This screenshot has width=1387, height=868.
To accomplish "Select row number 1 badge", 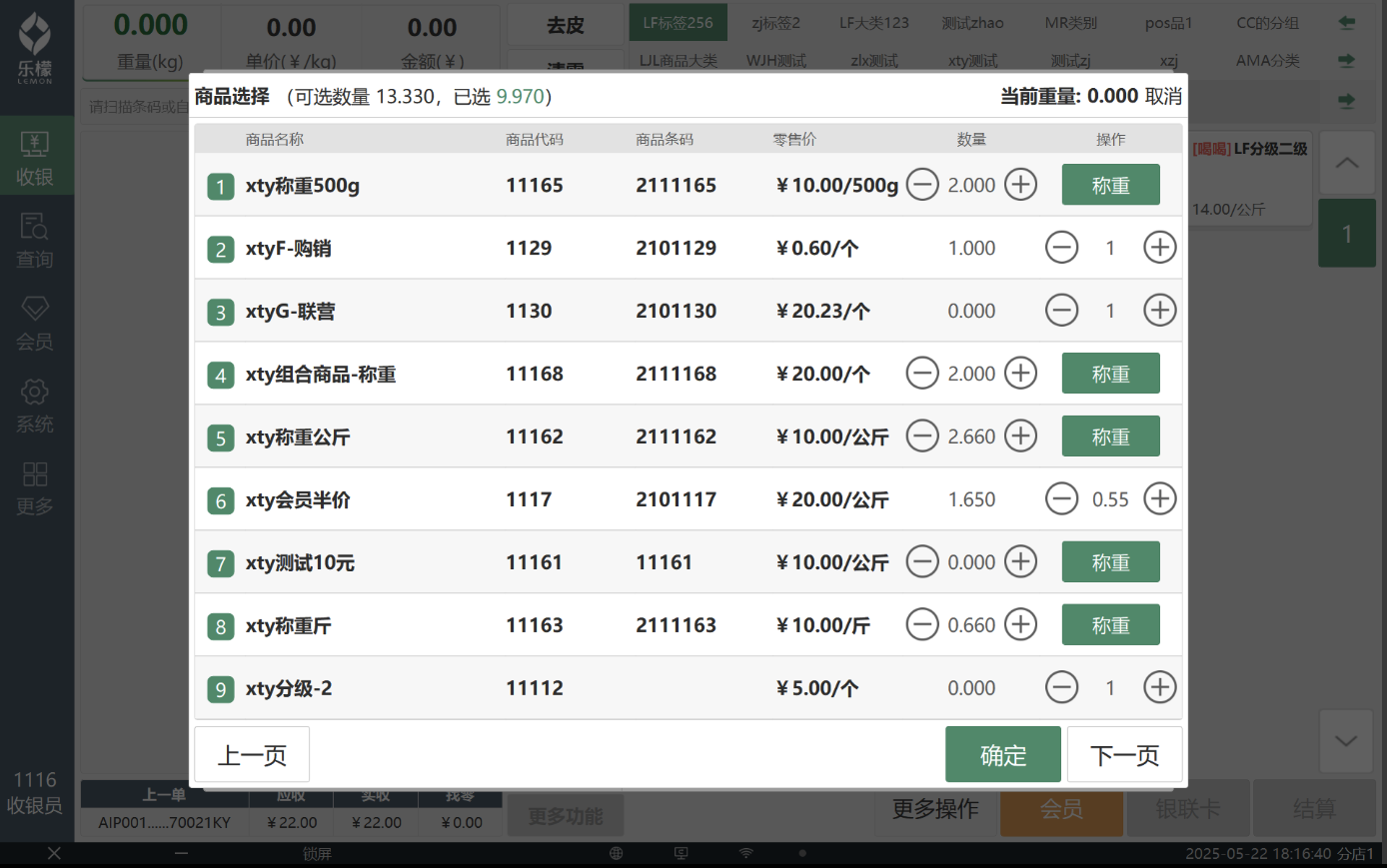I will point(221,187).
